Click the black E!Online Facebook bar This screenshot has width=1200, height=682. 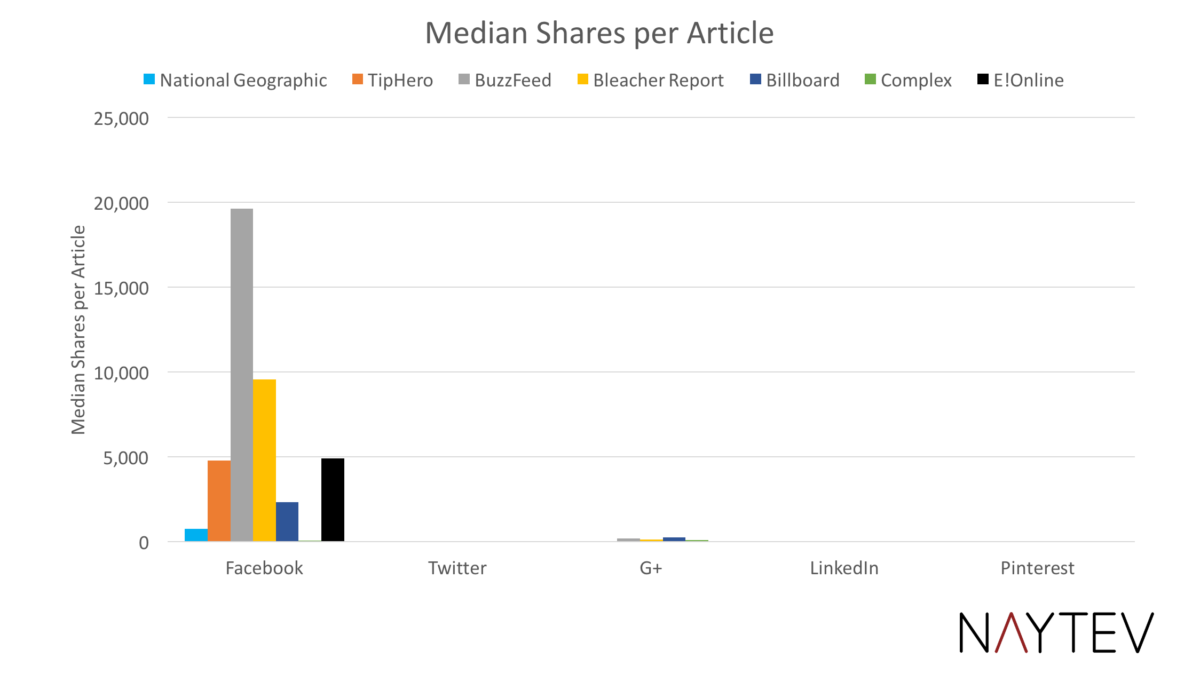[332, 500]
